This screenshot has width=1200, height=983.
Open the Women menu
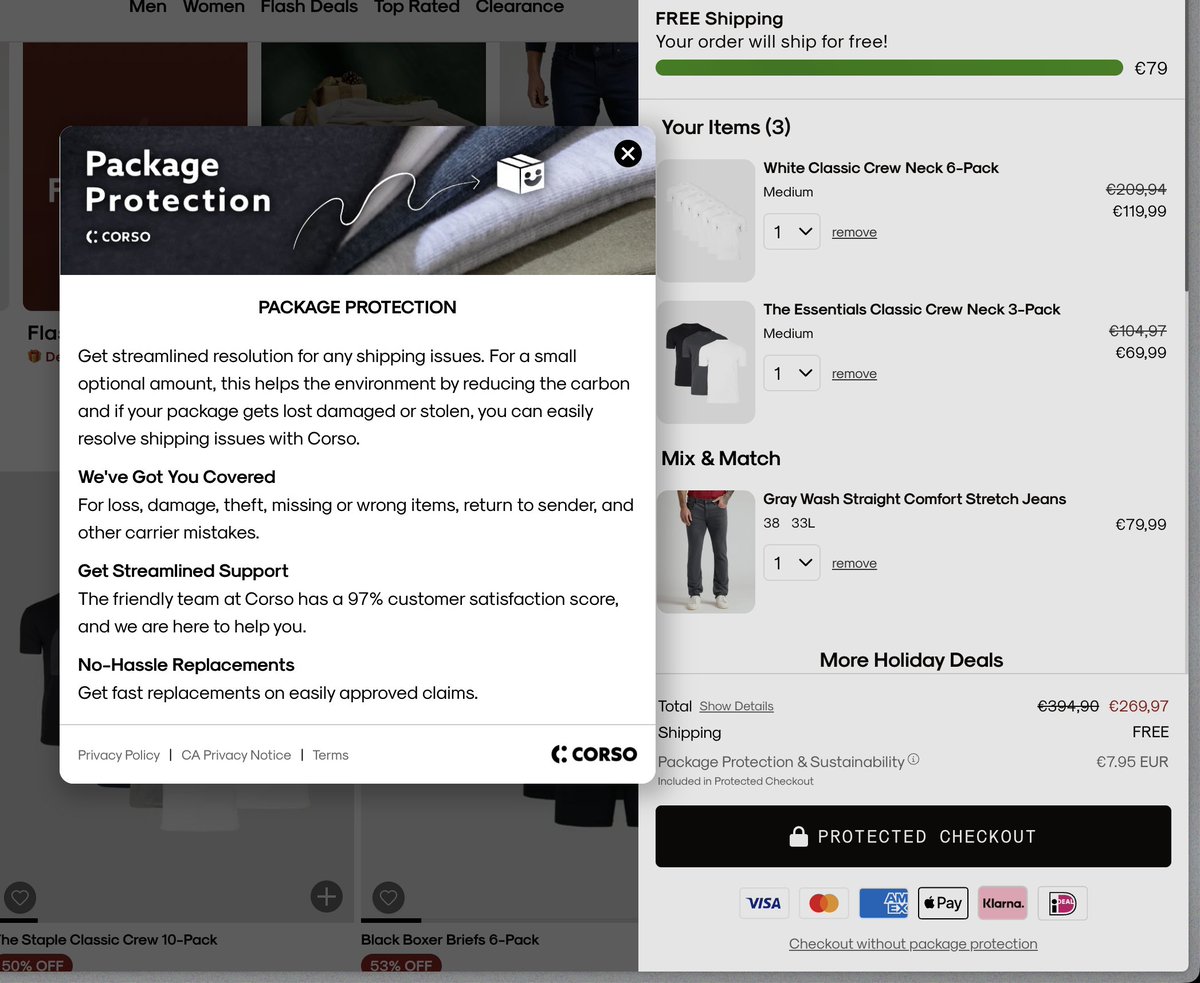[x=213, y=7]
